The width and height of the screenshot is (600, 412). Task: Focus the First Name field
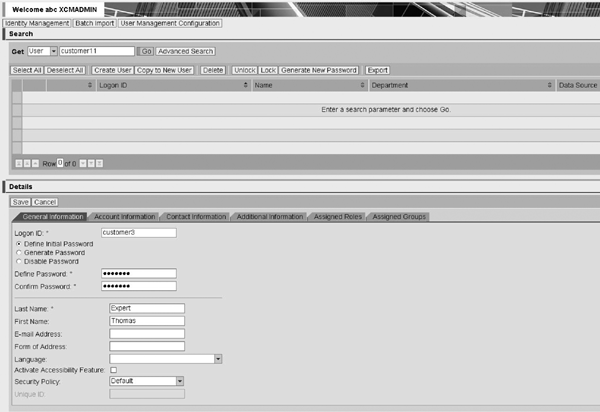147,321
